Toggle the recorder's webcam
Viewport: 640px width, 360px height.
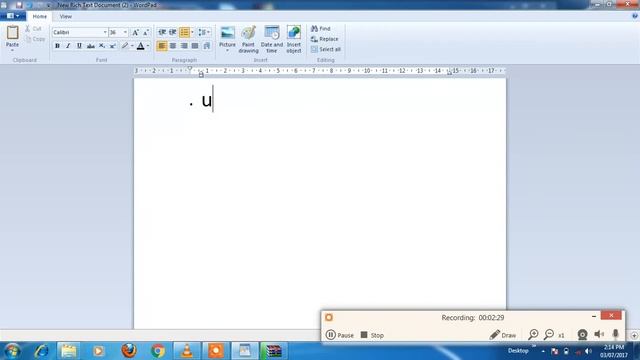[x=582, y=335]
